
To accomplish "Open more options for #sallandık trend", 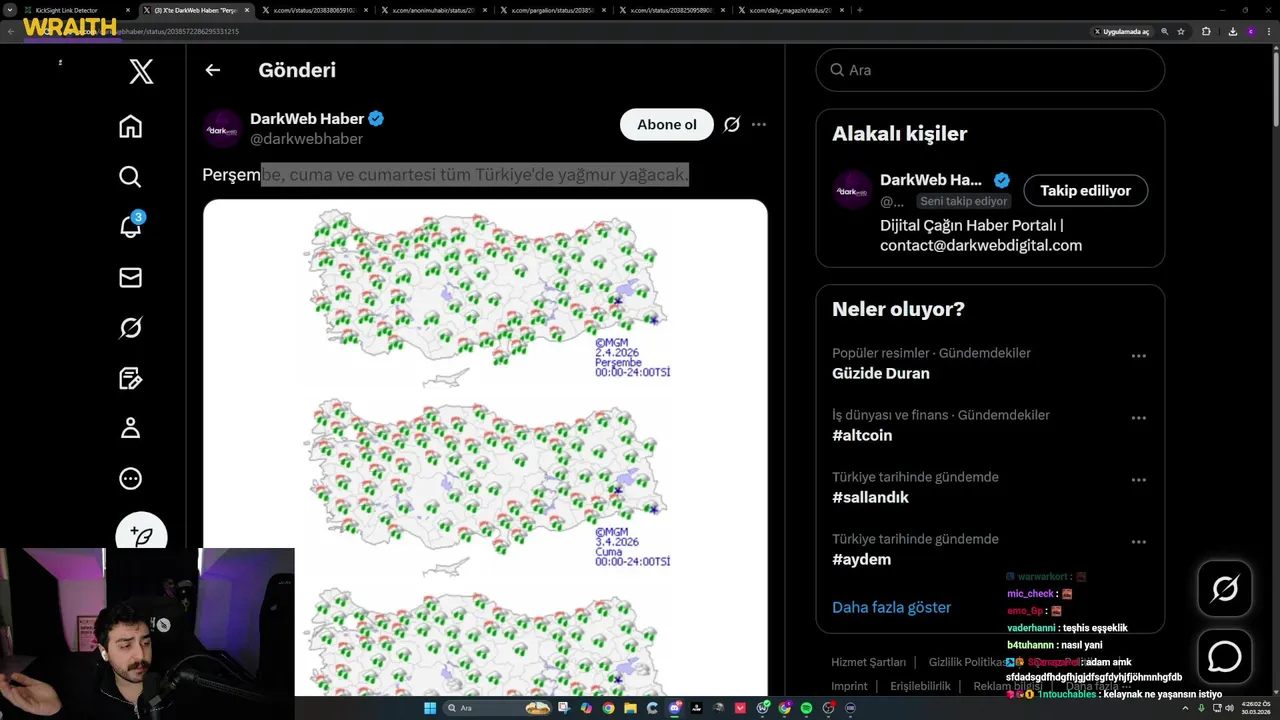I will (1138, 479).
